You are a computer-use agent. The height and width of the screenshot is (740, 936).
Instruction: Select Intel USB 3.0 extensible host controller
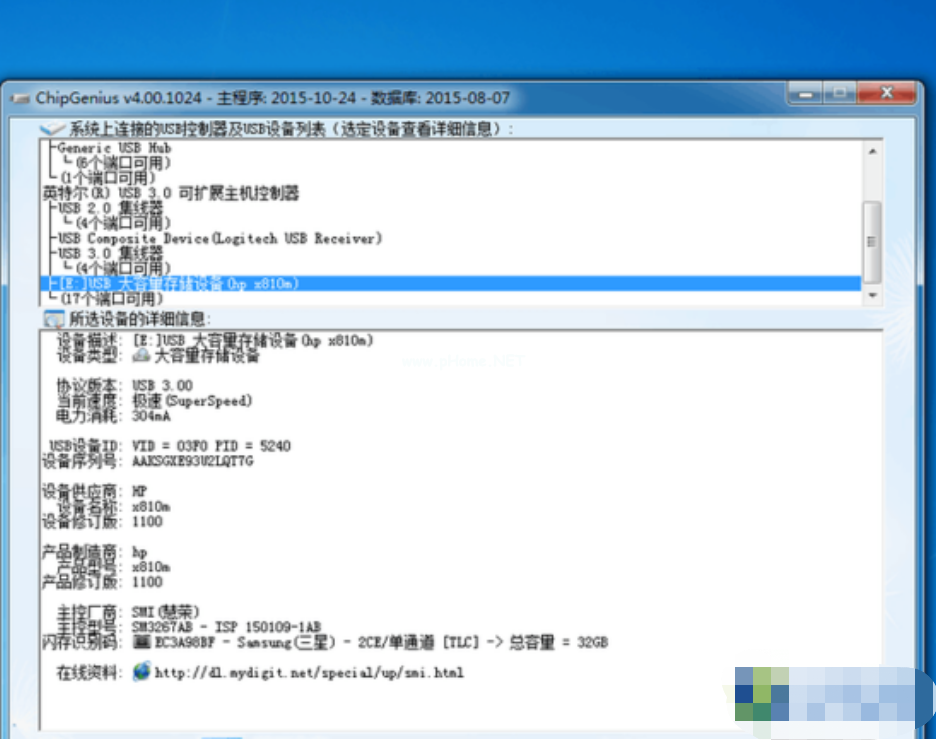[x=170, y=193]
